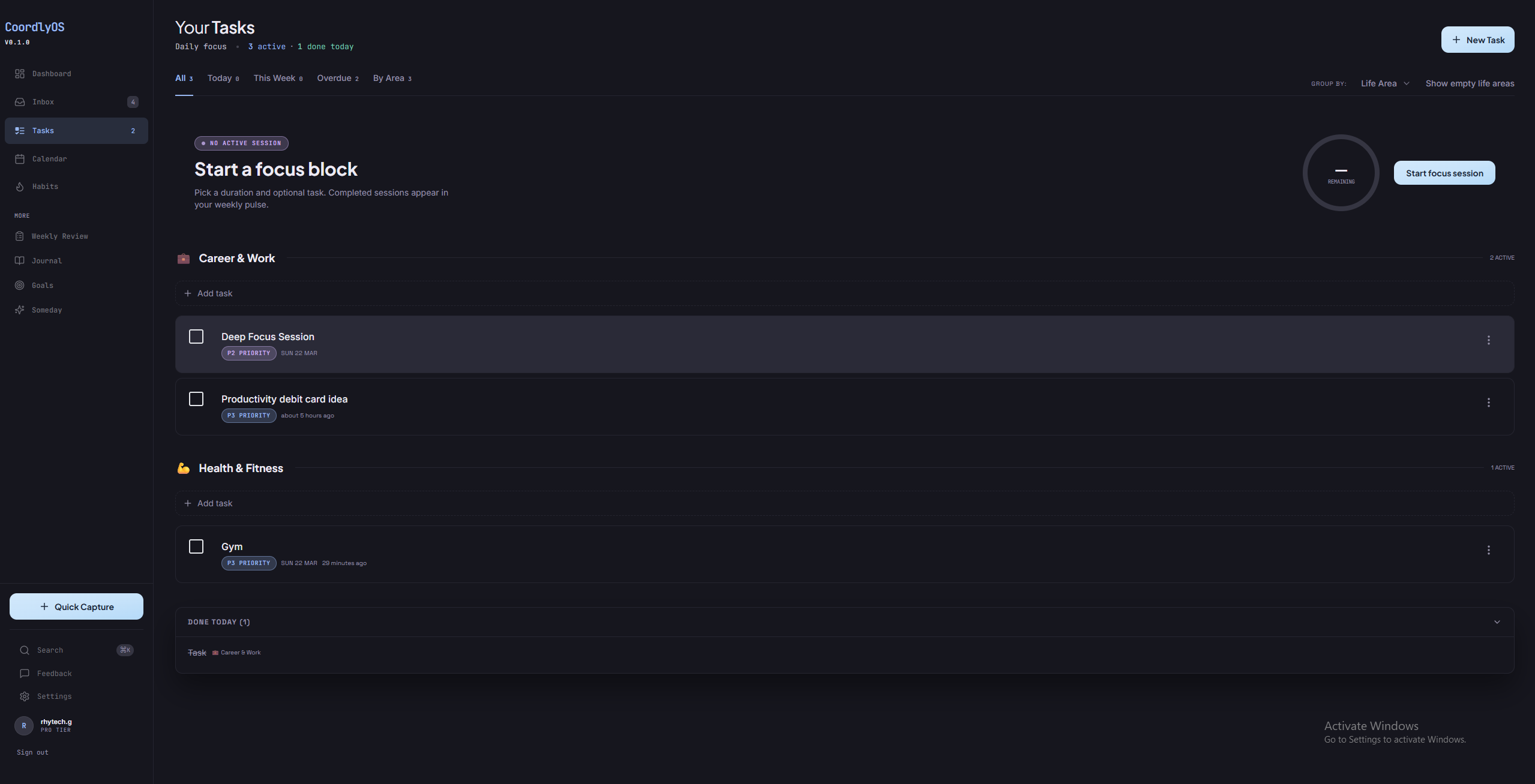The width and height of the screenshot is (1535, 784).
Task: Select the Inbox icon in the sidebar
Action: 20,101
